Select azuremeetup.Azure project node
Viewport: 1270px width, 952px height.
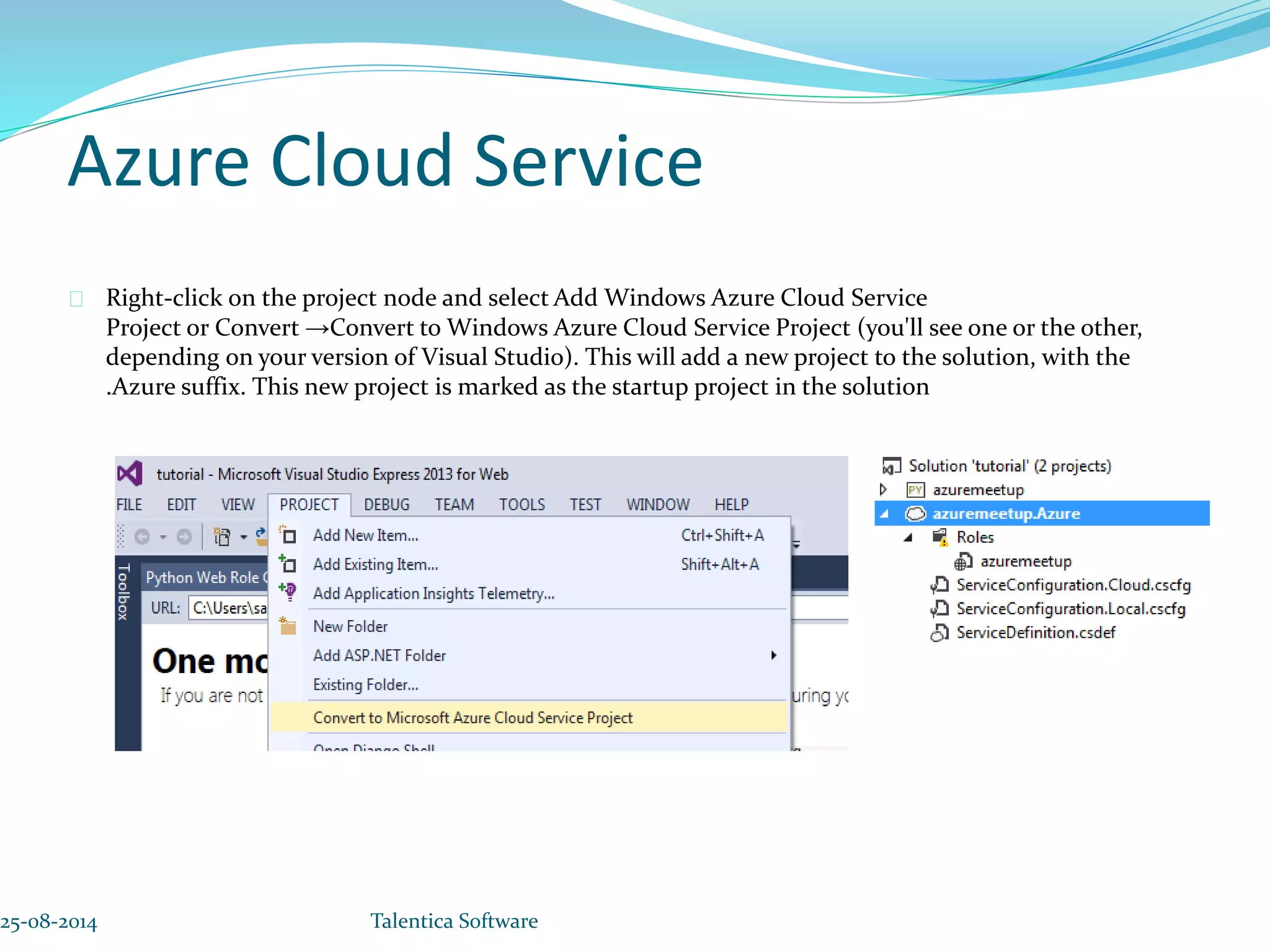[1006, 514]
